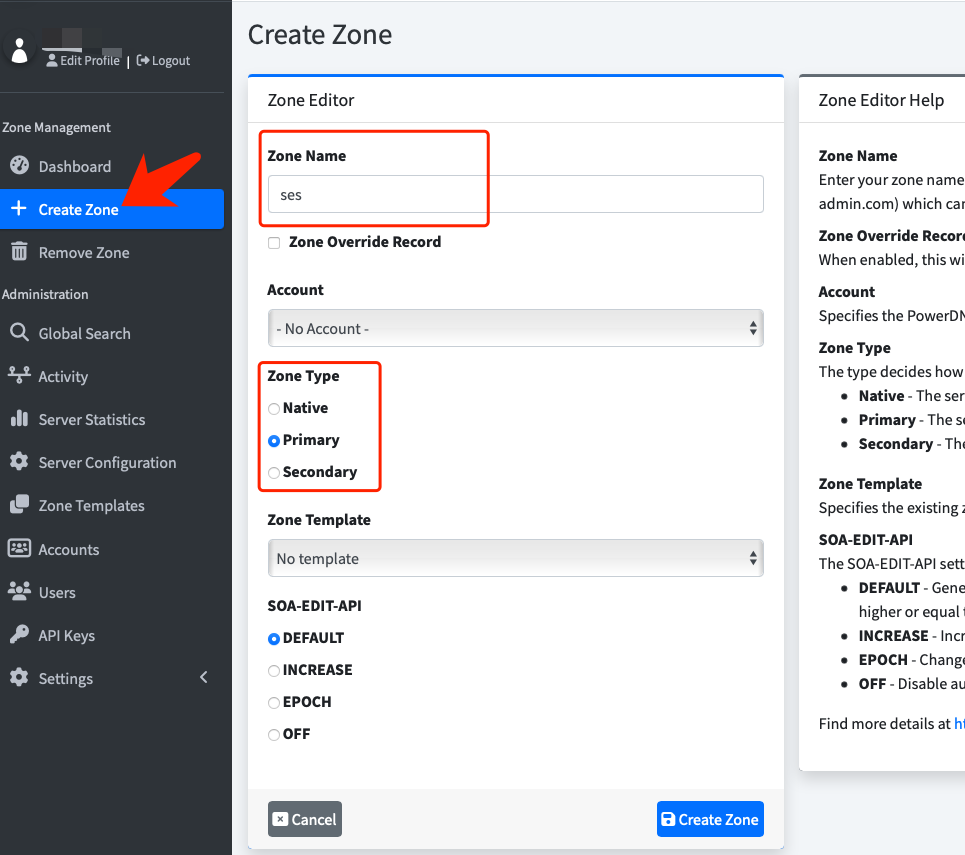The width and height of the screenshot is (965, 855).
Task: Open the Accounts menu item
Action: 68,549
